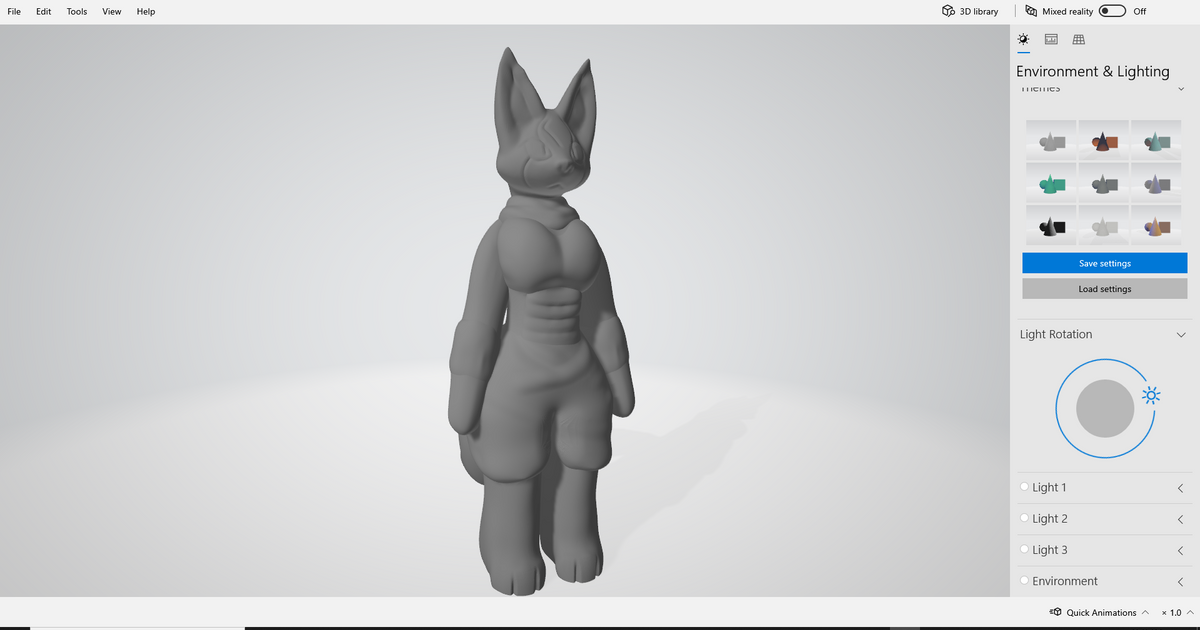
Task: Click the Save settings button
Action: pos(1104,263)
